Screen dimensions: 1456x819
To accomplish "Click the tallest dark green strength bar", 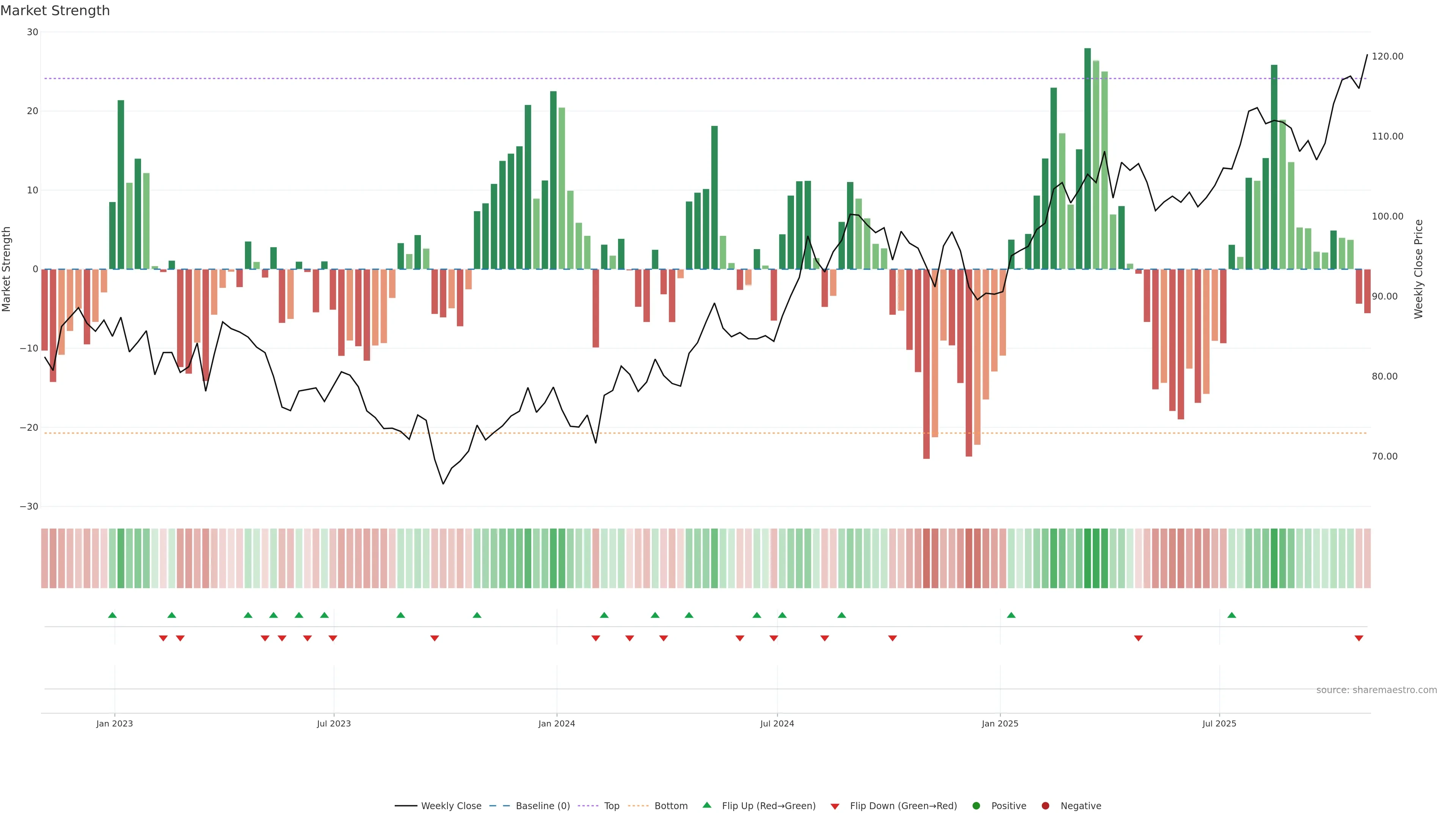I will pos(1087,158).
